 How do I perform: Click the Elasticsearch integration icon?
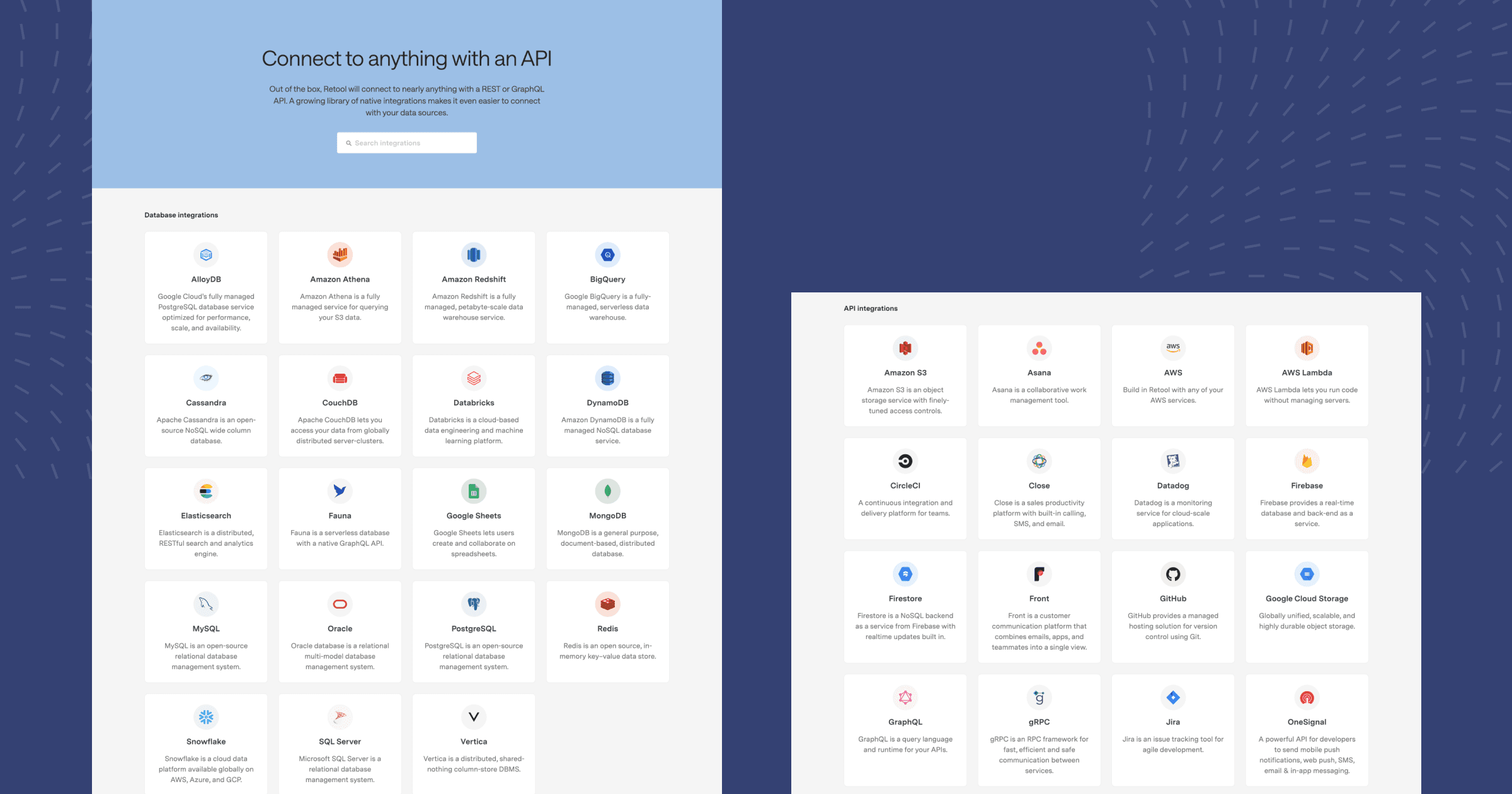[x=206, y=491]
